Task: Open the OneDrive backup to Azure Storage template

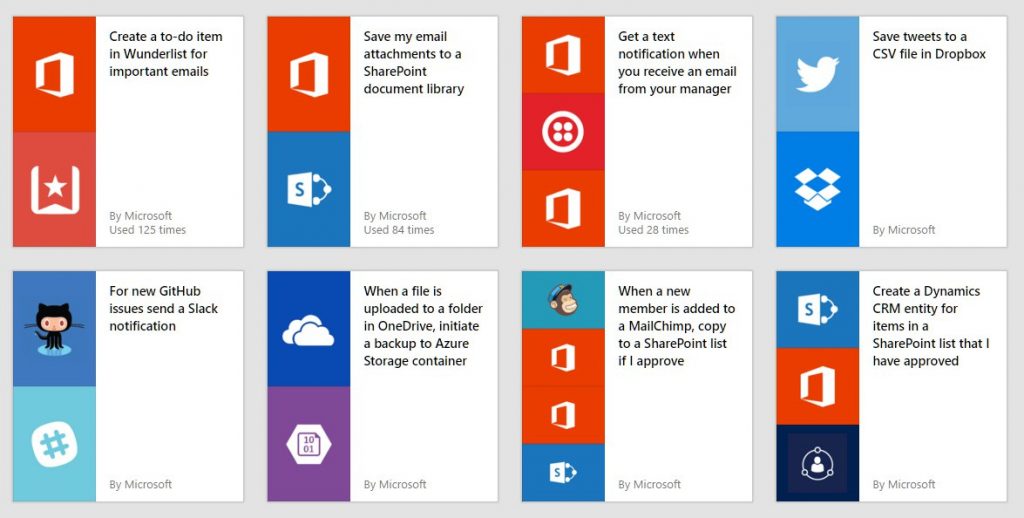Action: pyautogui.click(x=423, y=326)
